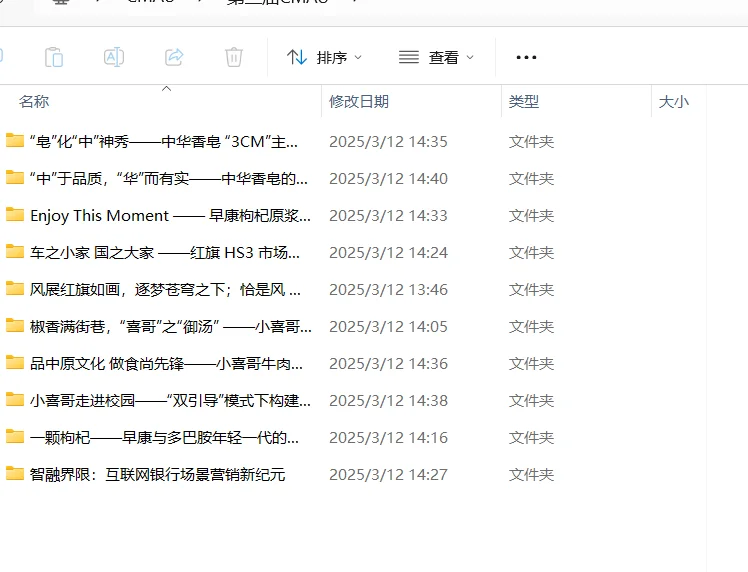Viewport: 748px width, 572px height.
Task: Click the Share toolbar icon
Action: click(x=174, y=57)
